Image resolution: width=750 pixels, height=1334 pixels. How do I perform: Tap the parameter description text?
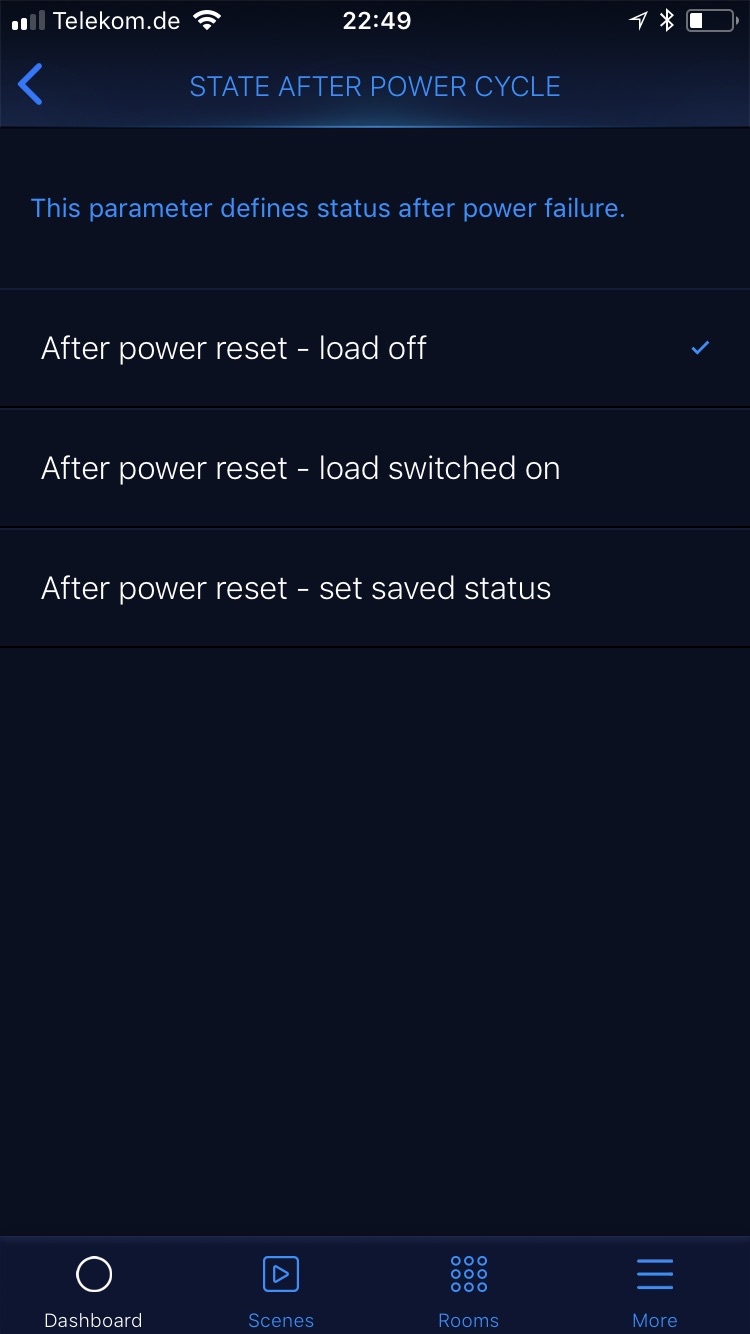pos(328,208)
